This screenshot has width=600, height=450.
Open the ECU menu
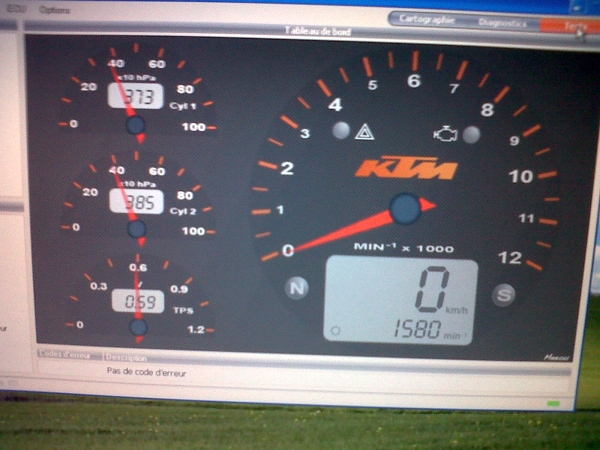(x=16, y=9)
